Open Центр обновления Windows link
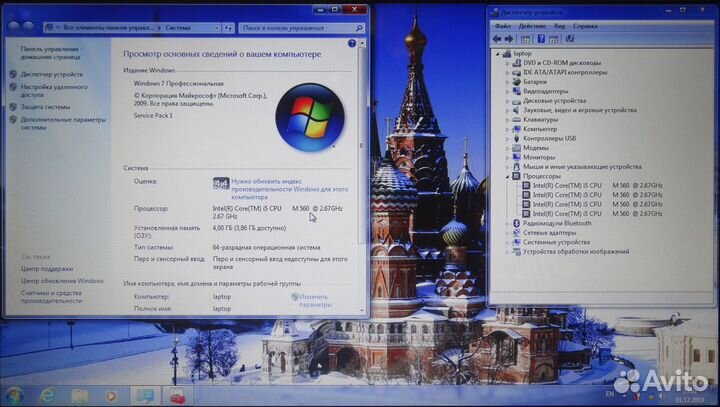This screenshot has height=407, width=720. 62,281
